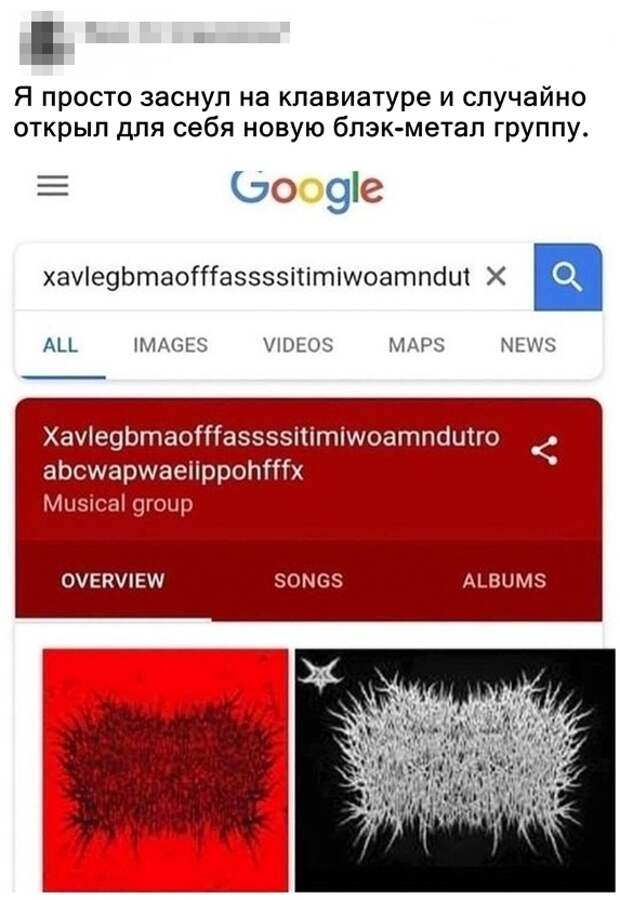Tap the share icon in red panel
This screenshot has height=900, width=620.
pyautogui.click(x=545, y=451)
